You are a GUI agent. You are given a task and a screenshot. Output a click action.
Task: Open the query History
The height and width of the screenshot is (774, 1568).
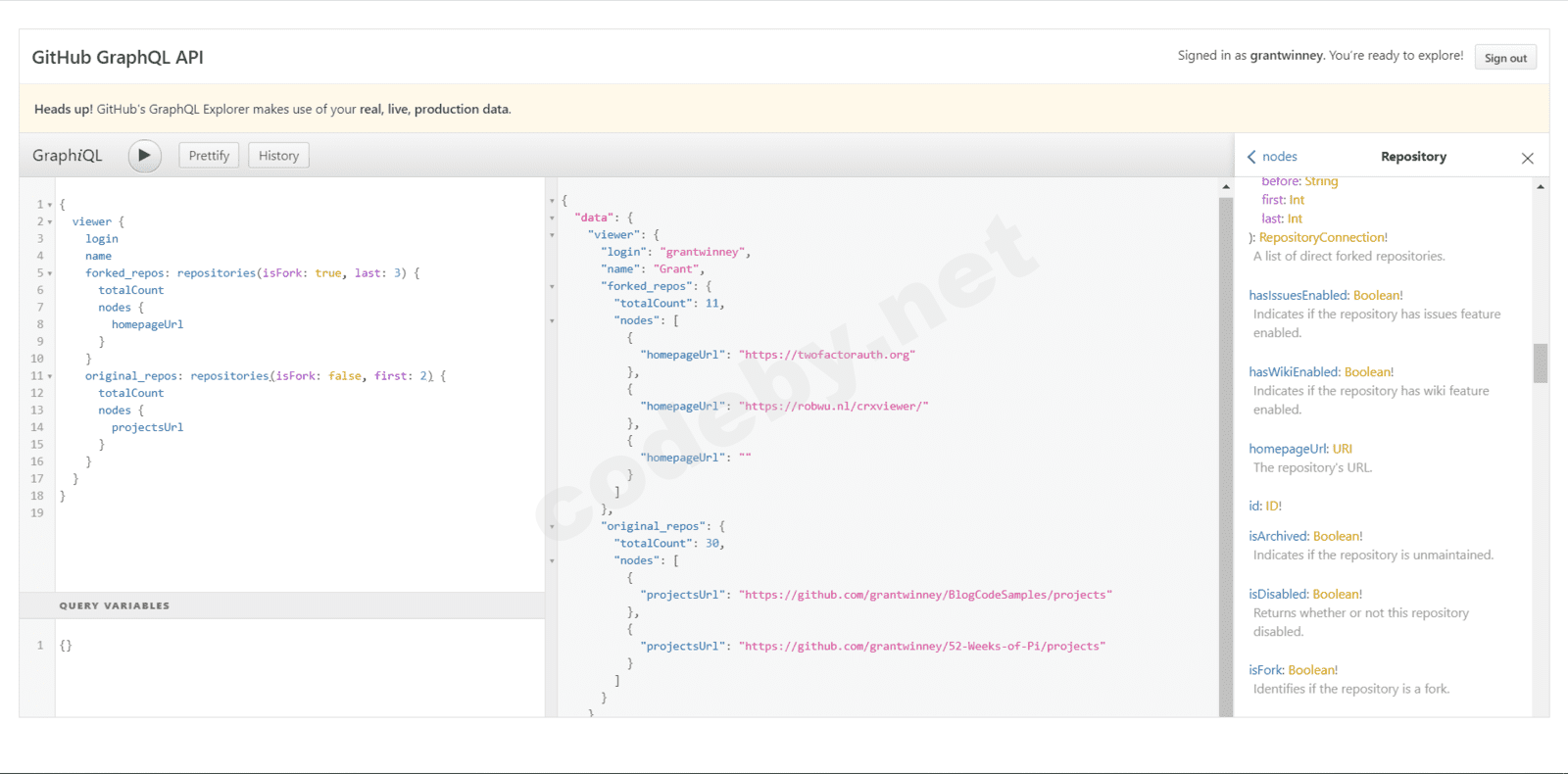278,156
